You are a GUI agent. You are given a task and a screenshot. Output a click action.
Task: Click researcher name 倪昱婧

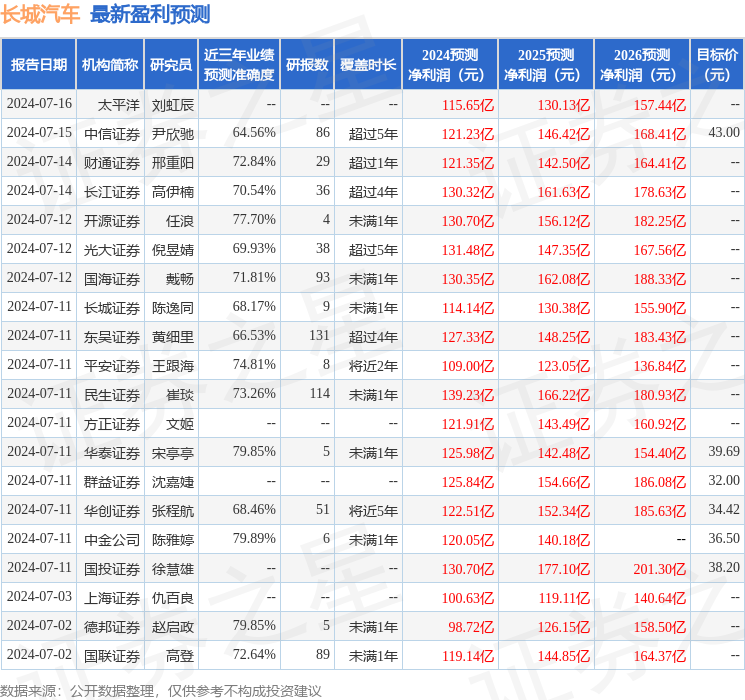click(x=173, y=250)
